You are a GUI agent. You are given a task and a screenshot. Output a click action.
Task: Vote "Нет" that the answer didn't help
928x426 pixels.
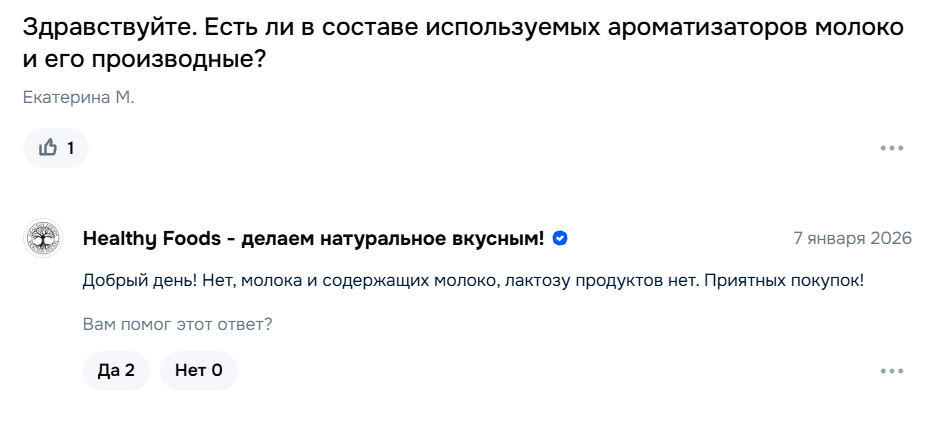pos(198,371)
